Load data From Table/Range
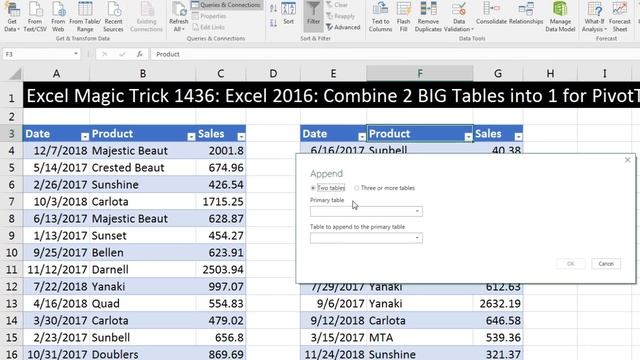 [85, 17]
